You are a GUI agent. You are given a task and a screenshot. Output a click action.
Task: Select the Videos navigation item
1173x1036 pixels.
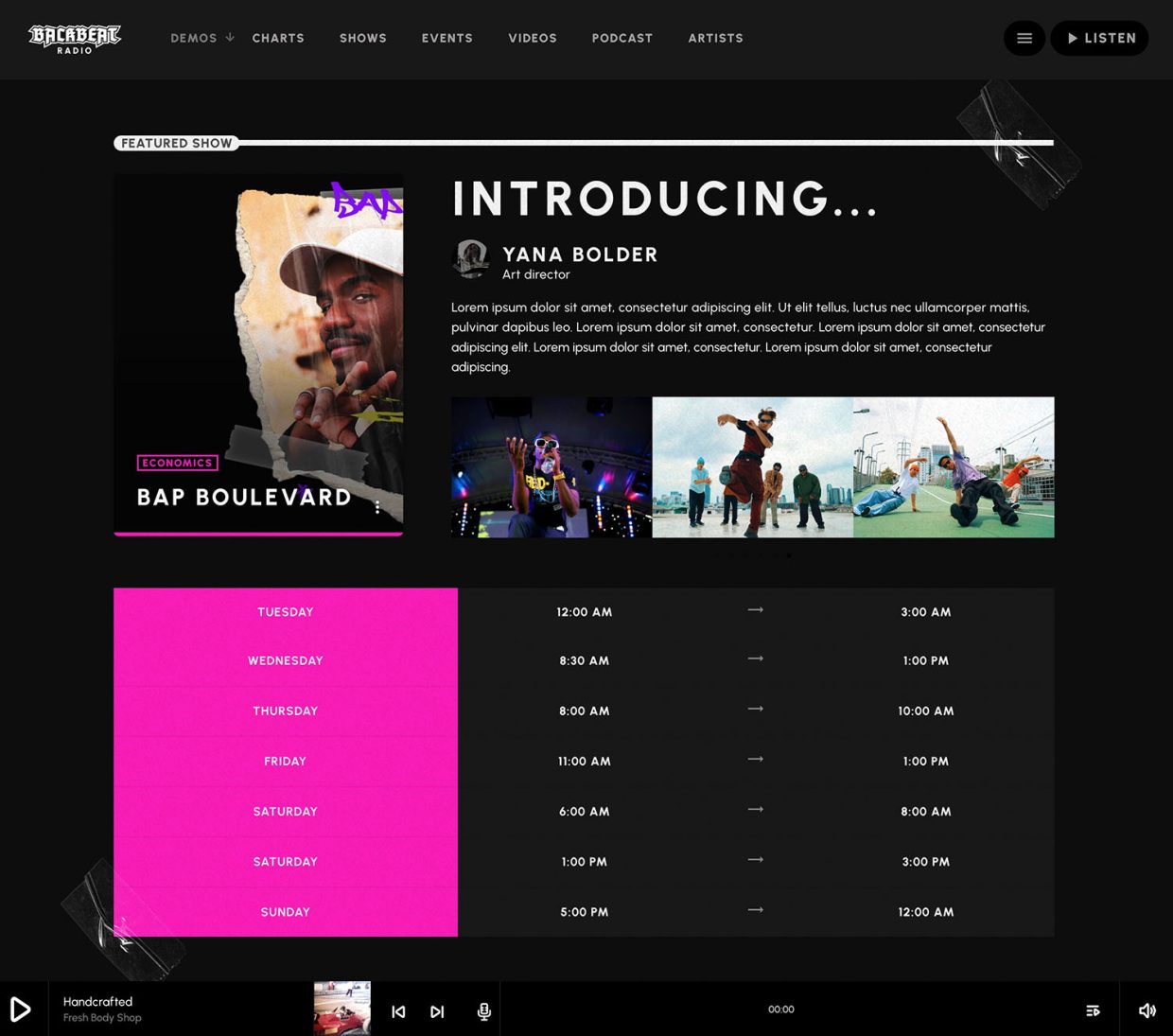[x=533, y=38]
